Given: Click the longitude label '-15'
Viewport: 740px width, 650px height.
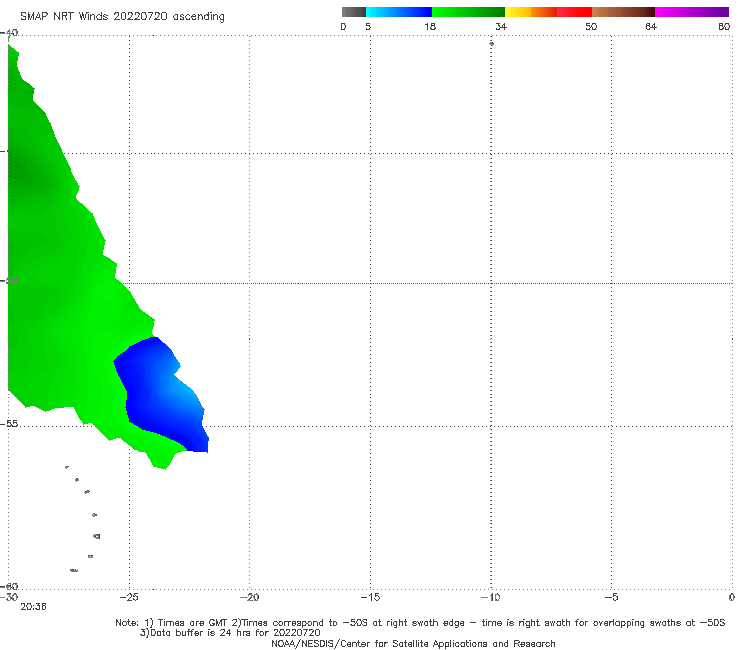Looking at the screenshot, I should (x=370, y=597).
